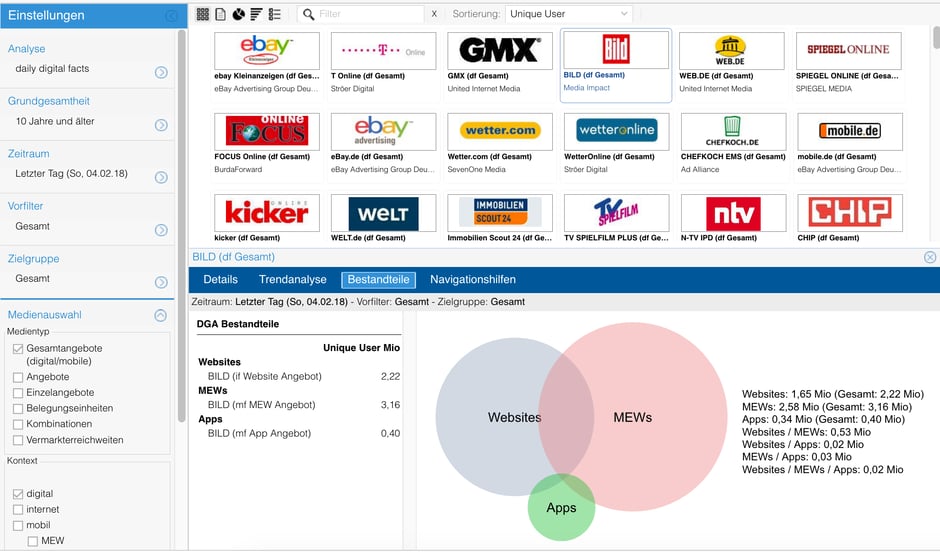The width and height of the screenshot is (940, 552).
Task: Click the wetteronline logo tile
Action: (x=616, y=132)
